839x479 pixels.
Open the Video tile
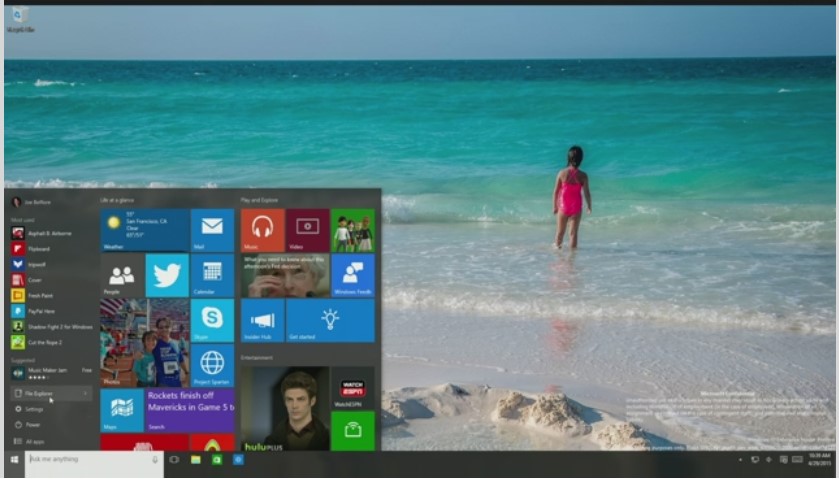pos(307,229)
